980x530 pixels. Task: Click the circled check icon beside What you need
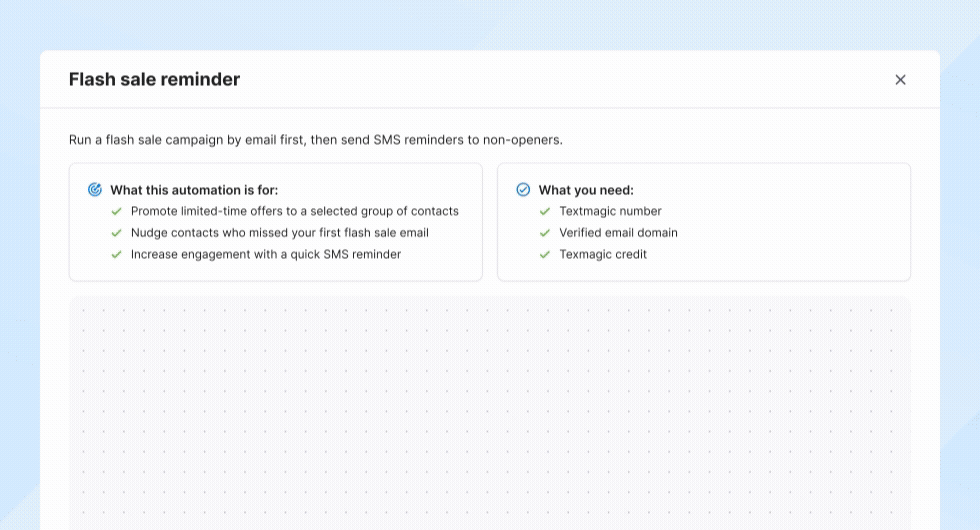pos(523,190)
